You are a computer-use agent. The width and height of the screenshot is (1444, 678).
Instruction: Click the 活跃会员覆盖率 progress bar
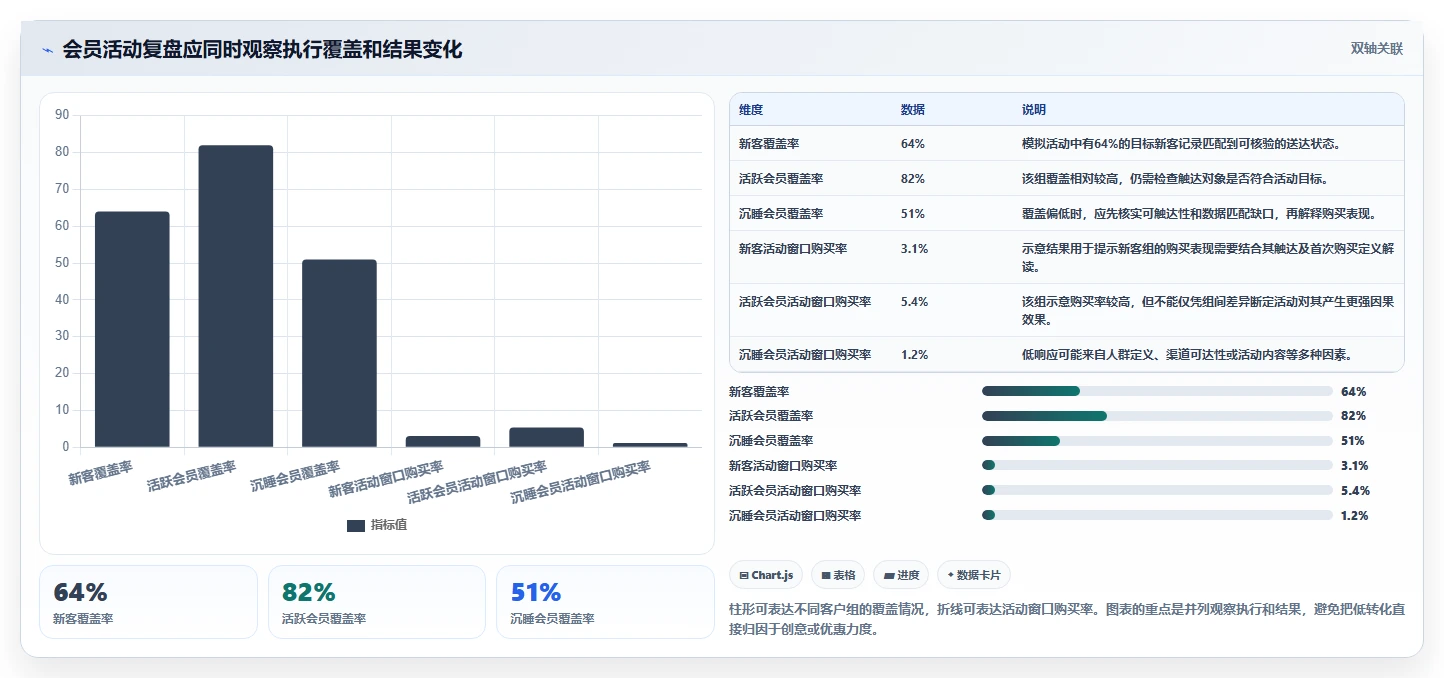(1157, 416)
